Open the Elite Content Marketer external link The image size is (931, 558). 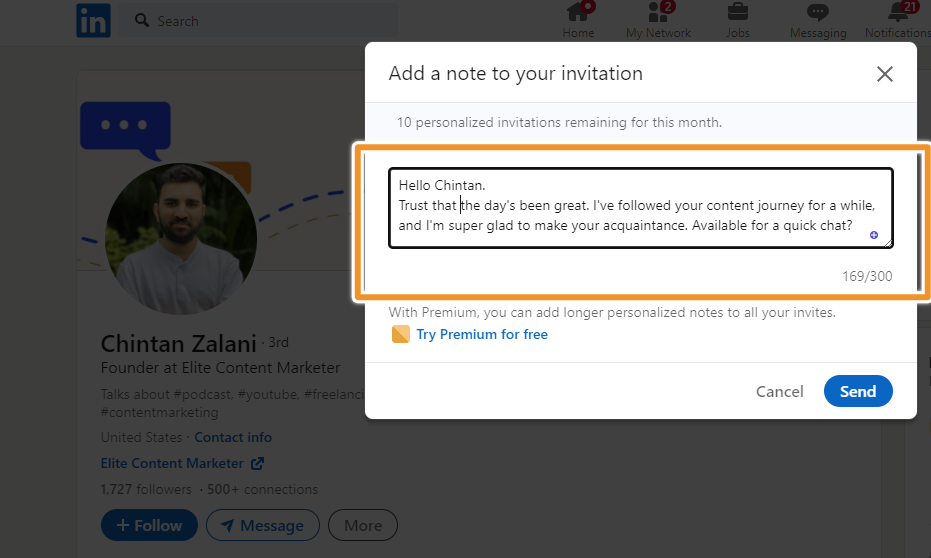point(182,464)
